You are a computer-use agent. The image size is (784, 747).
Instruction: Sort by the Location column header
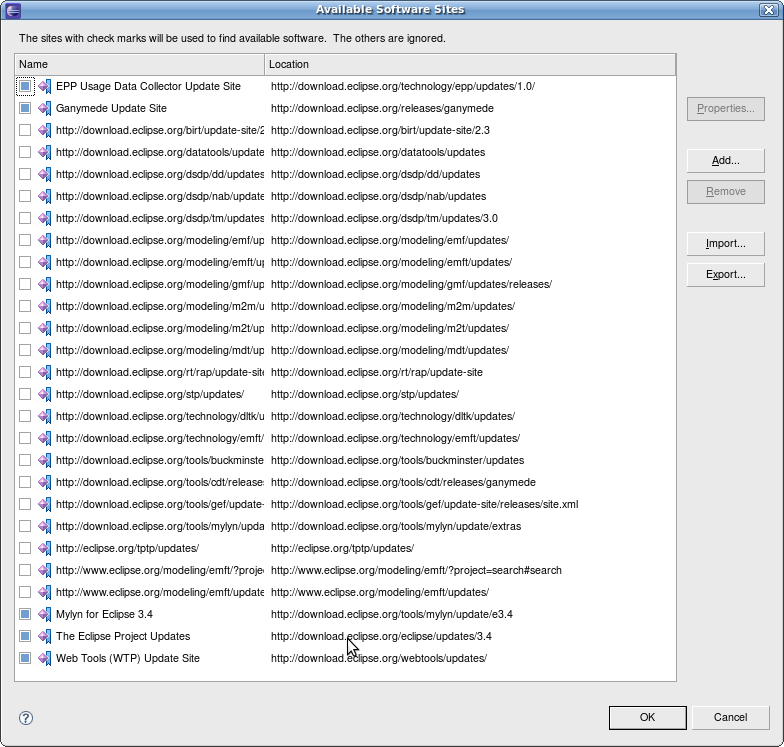470,64
